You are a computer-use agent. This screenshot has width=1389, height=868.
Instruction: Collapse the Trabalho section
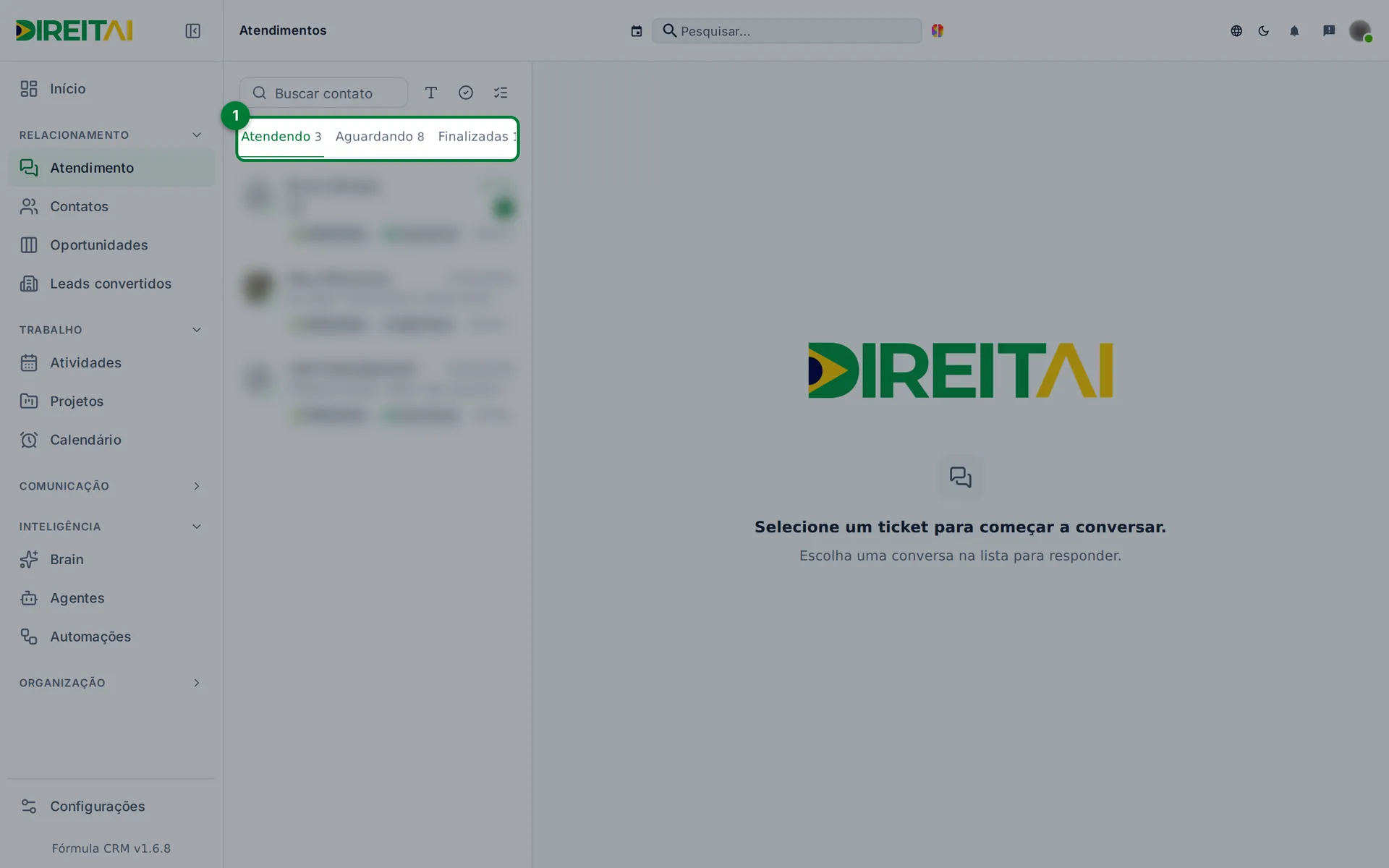111,330
